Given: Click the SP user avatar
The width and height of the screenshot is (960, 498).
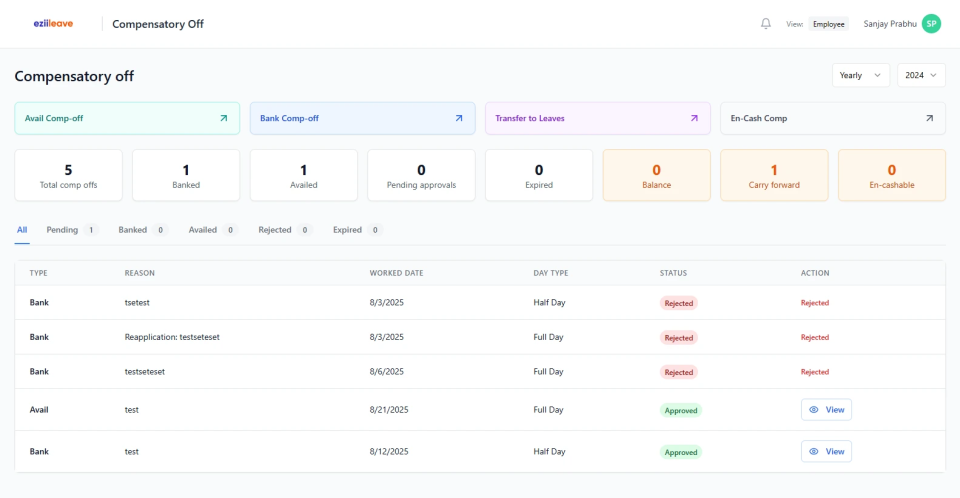Looking at the screenshot, I should pos(931,24).
